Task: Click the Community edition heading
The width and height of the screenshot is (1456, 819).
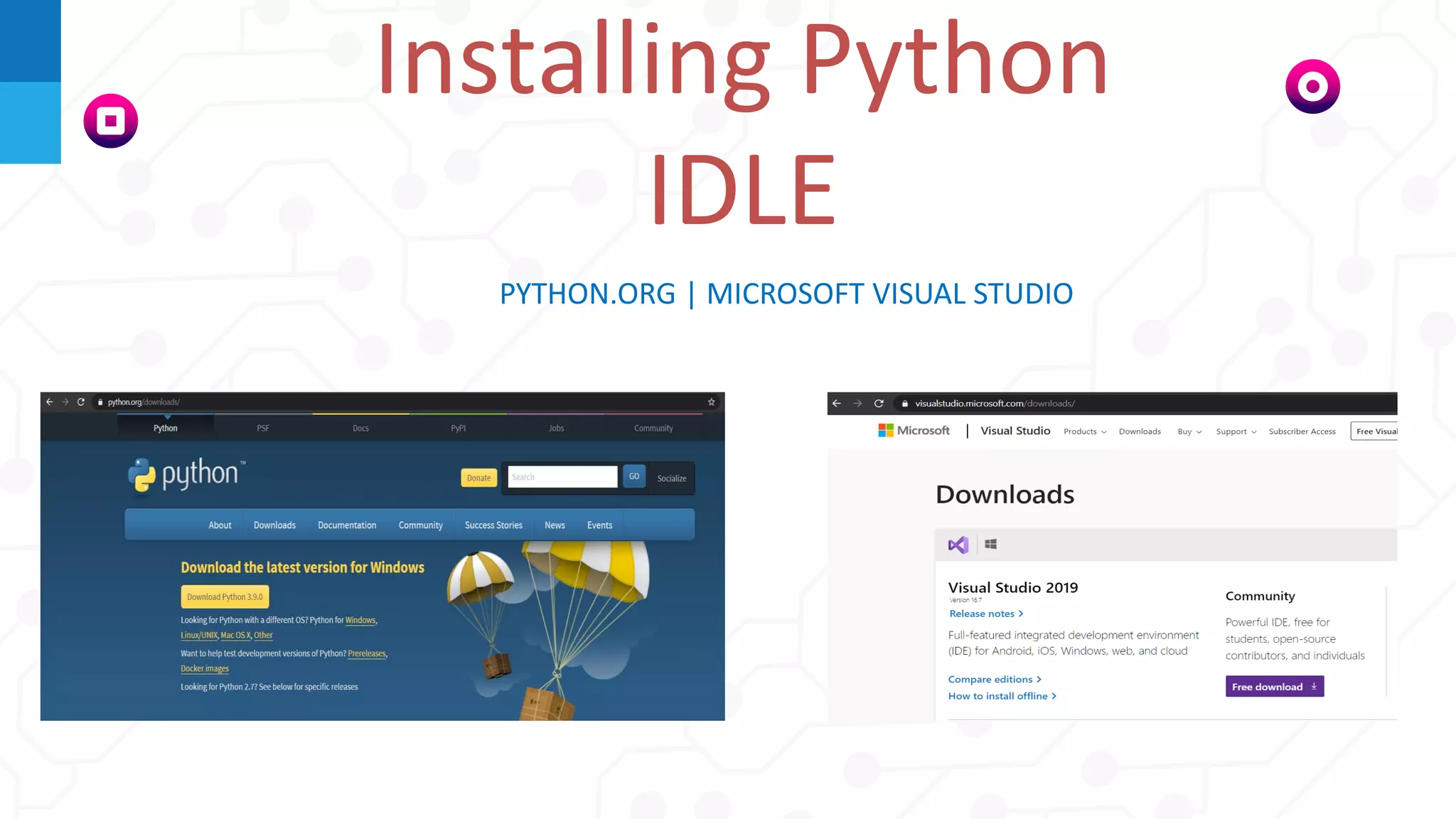Action: coord(1260,596)
